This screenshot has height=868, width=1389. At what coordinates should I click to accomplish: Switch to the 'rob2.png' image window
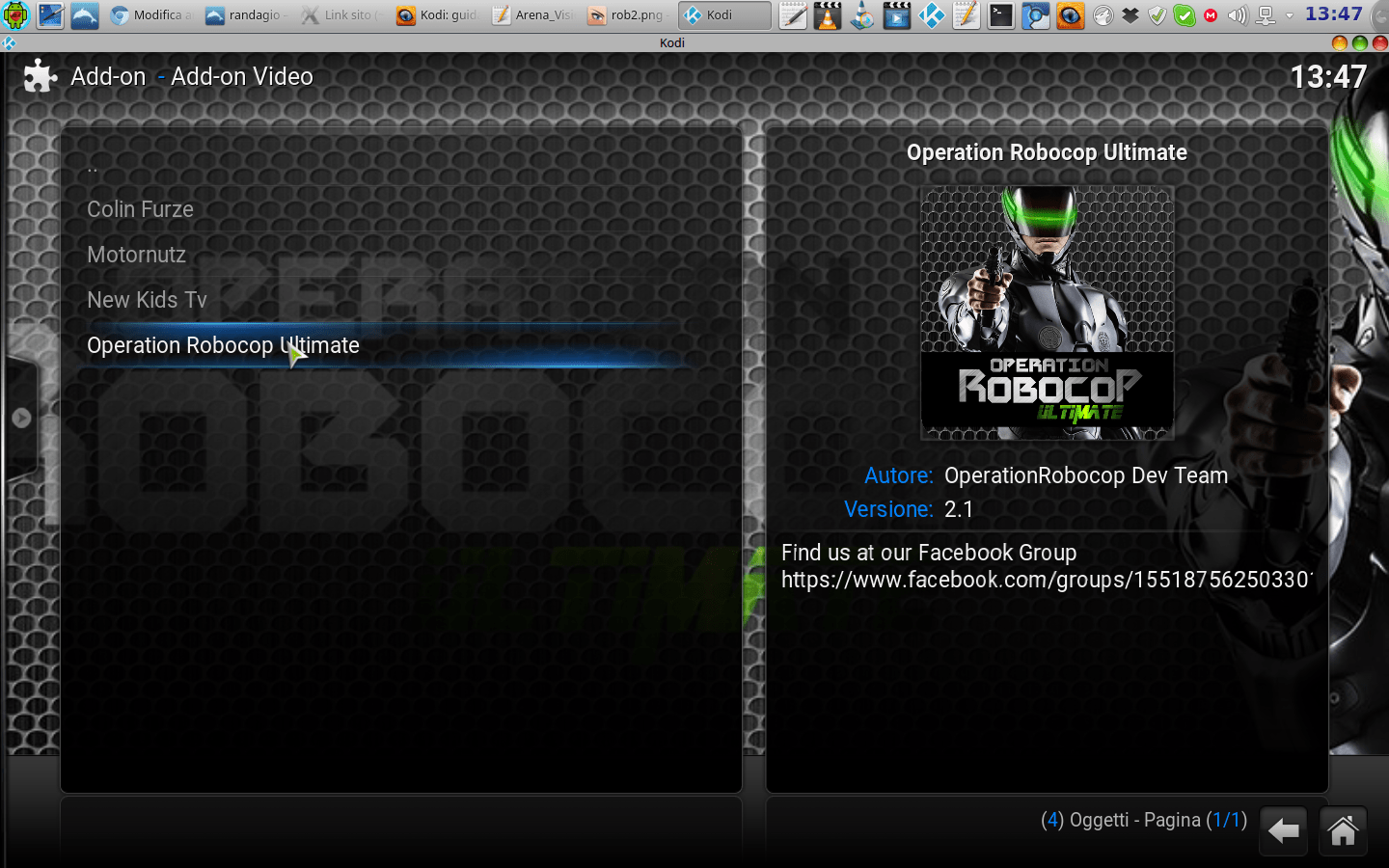click(628, 15)
